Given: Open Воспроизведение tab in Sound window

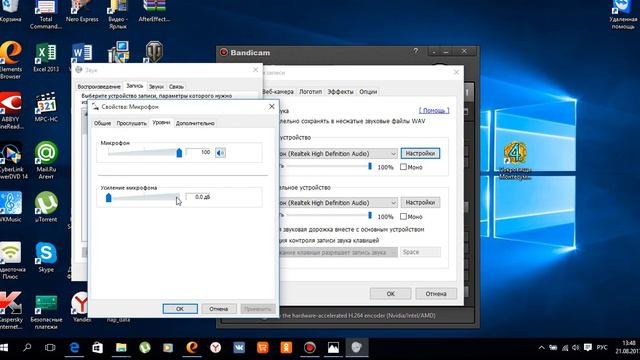Looking at the screenshot, I should pos(99,87).
